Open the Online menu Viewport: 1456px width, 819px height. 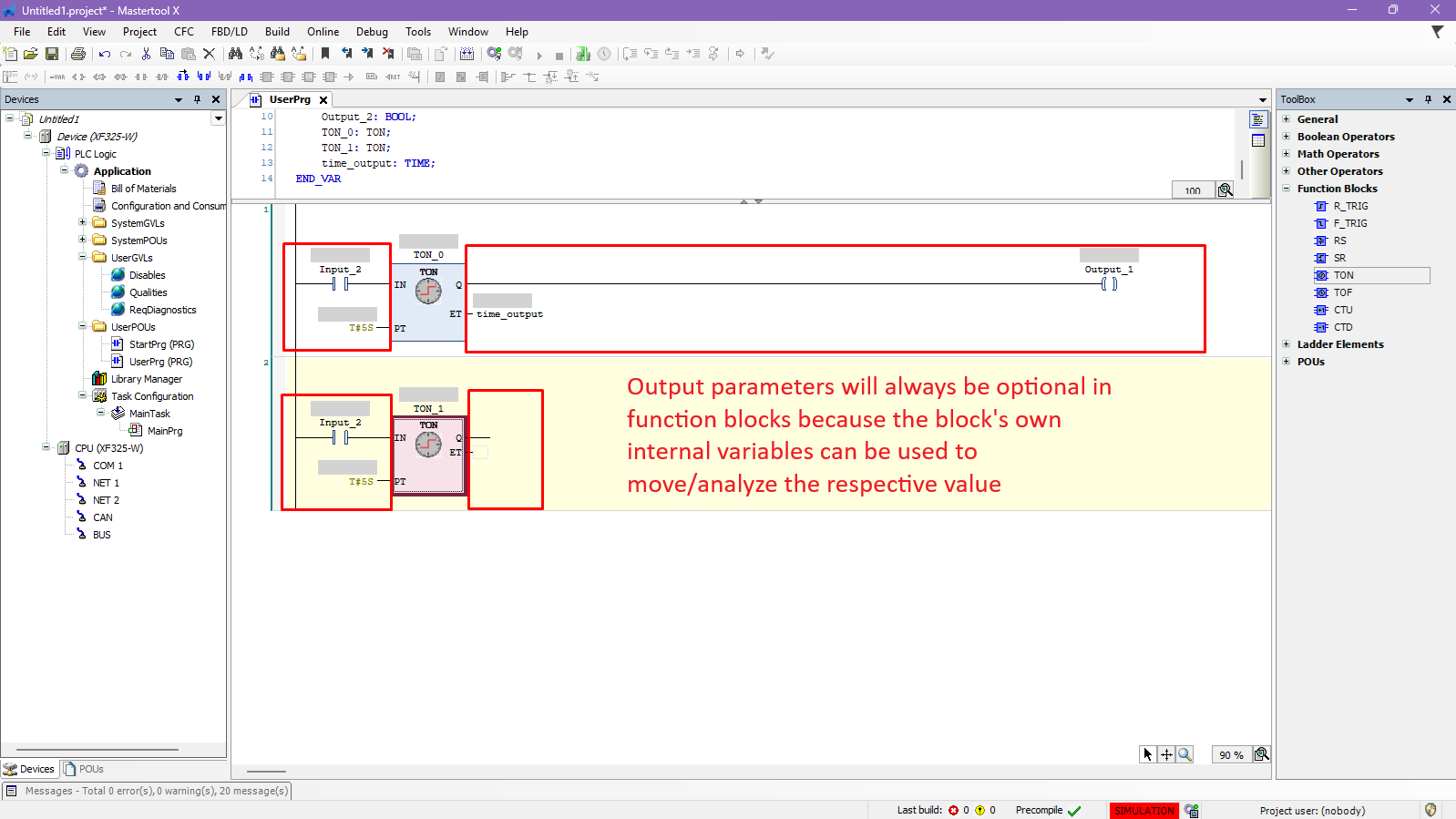(x=323, y=32)
